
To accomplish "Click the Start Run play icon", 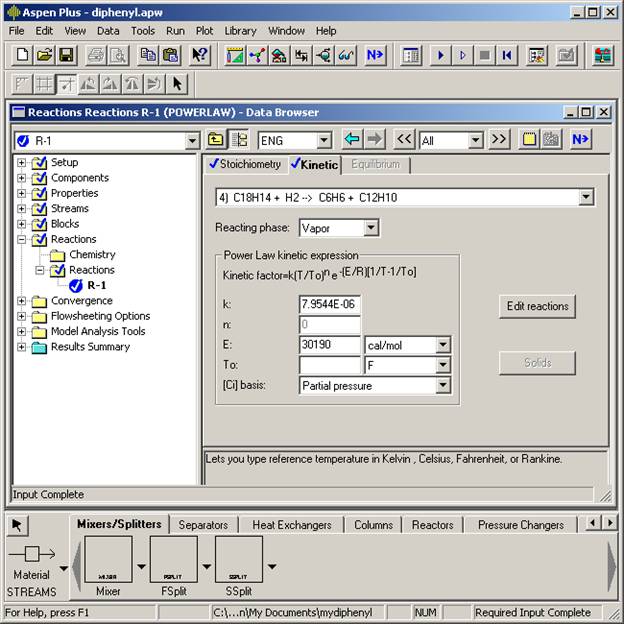I will click(440, 55).
